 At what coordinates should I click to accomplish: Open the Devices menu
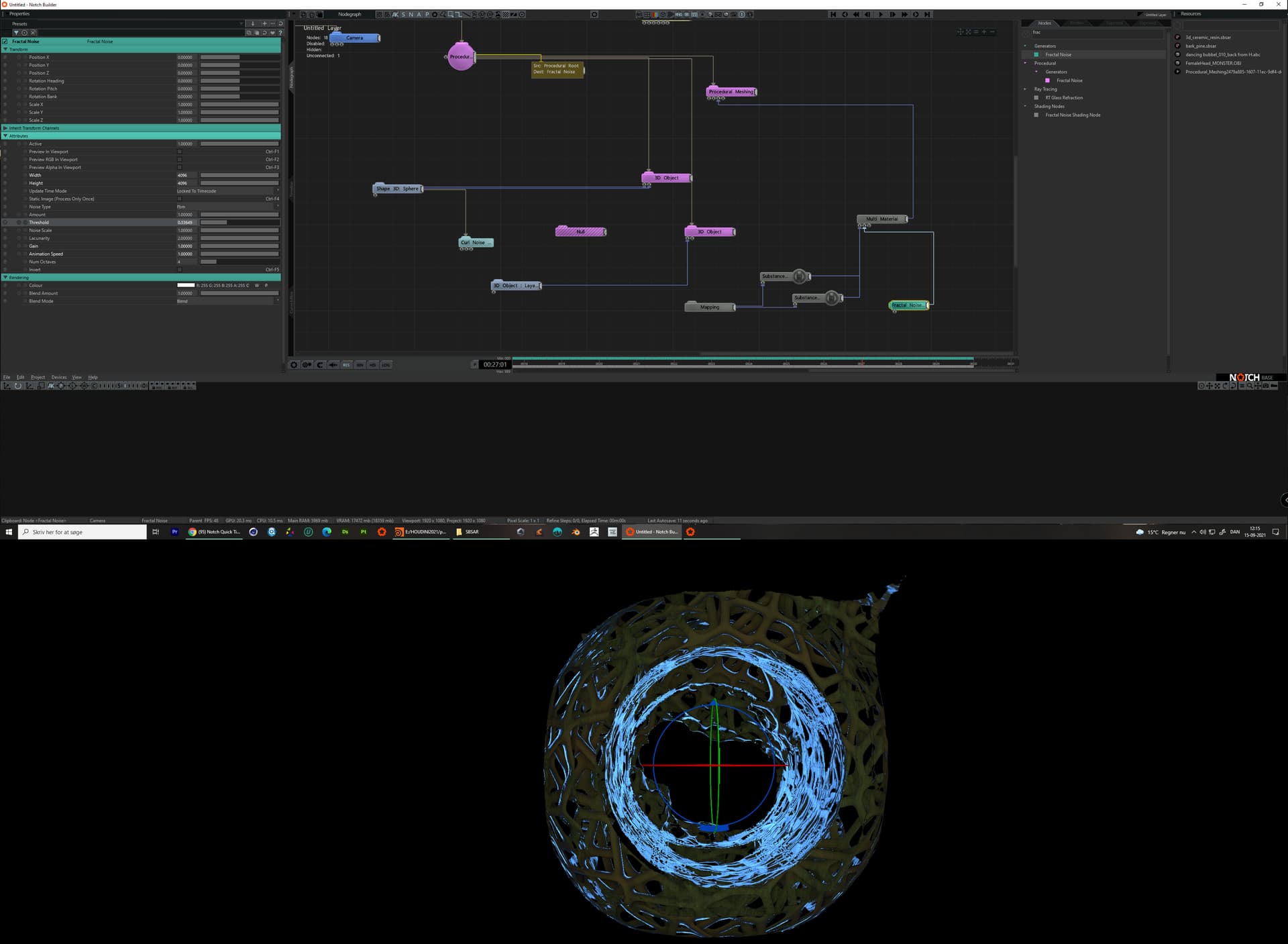pos(59,377)
